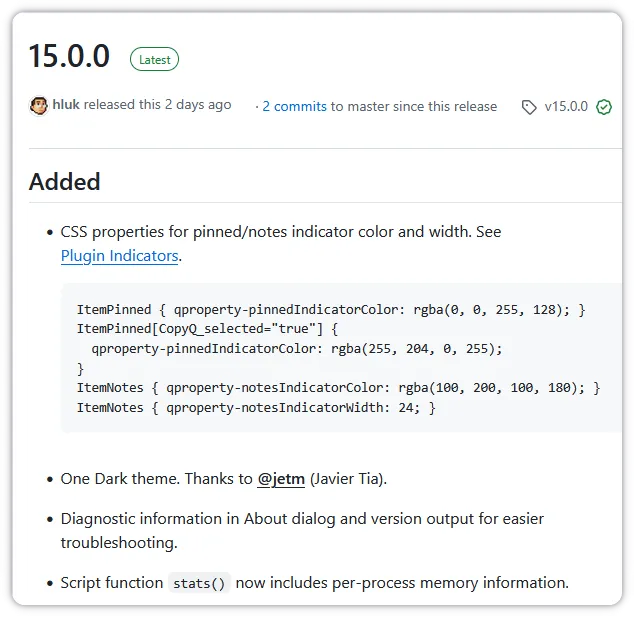
Task: Open the v15.0.0 tag link
Action: tap(566, 106)
